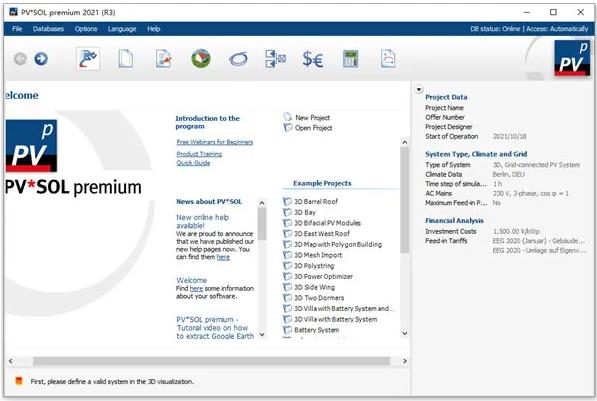Collapse the project overview side panel arrow
The height and width of the screenshot is (401, 597).
419,90
